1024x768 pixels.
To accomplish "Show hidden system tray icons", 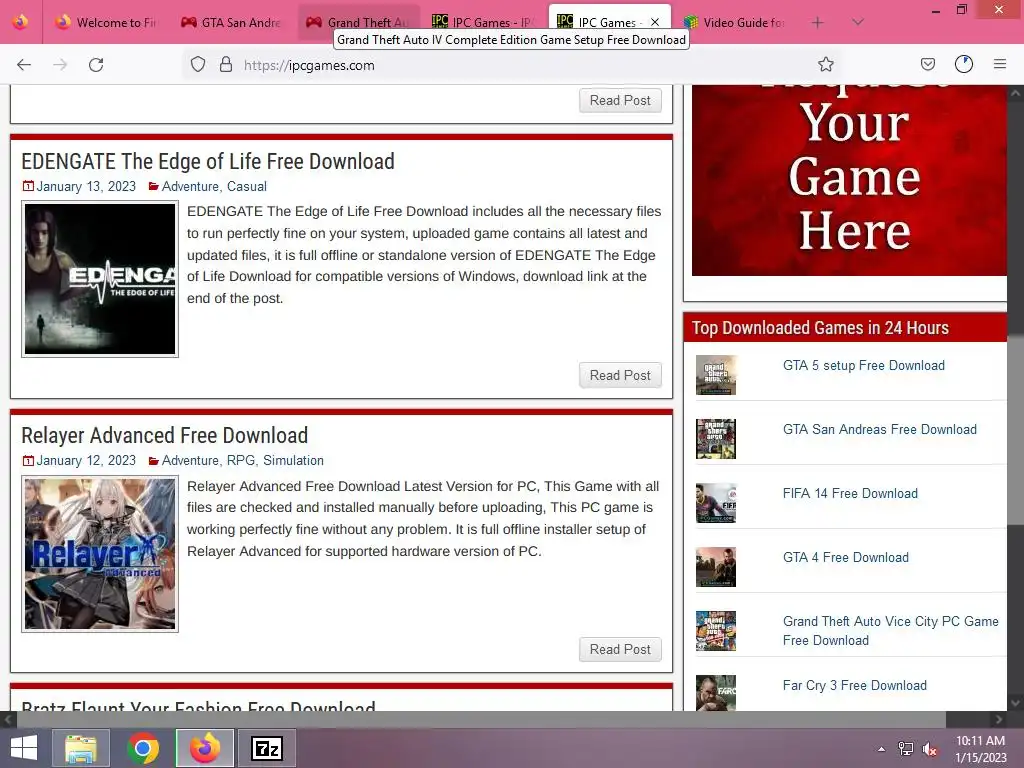I will 881,749.
